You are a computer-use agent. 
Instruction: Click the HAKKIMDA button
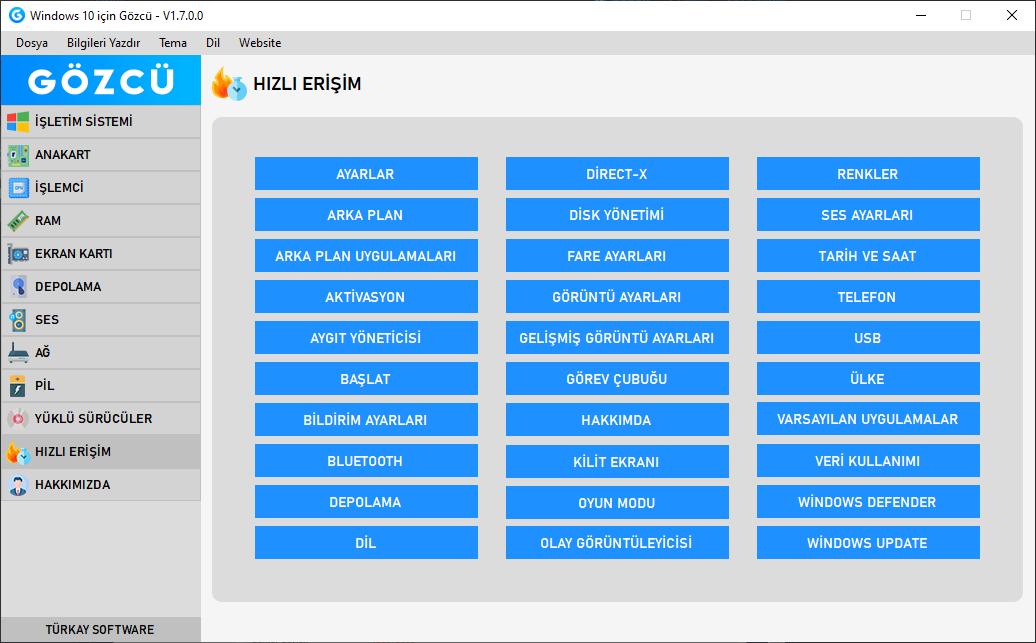617,420
